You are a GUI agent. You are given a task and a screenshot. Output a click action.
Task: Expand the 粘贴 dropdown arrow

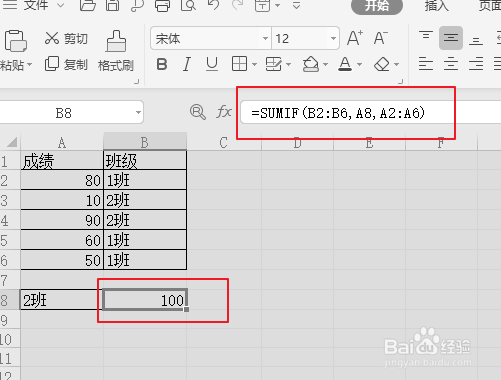[30, 64]
